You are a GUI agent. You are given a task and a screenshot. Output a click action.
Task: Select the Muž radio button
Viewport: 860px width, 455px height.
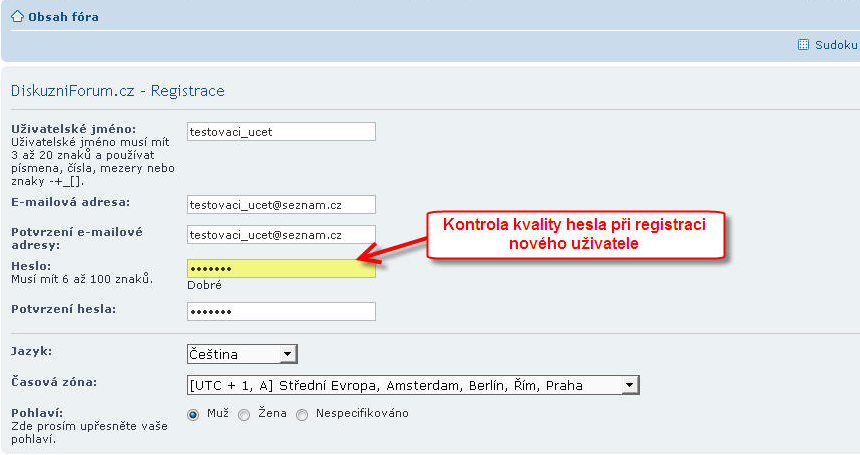click(x=193, y=414)
